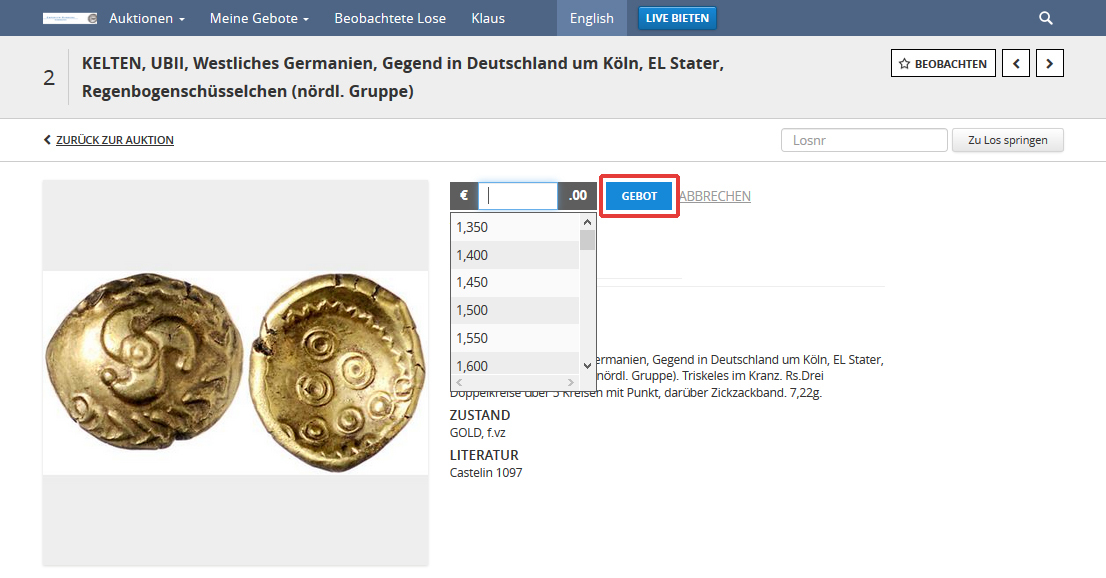Click the Beobachten star button

943,64
